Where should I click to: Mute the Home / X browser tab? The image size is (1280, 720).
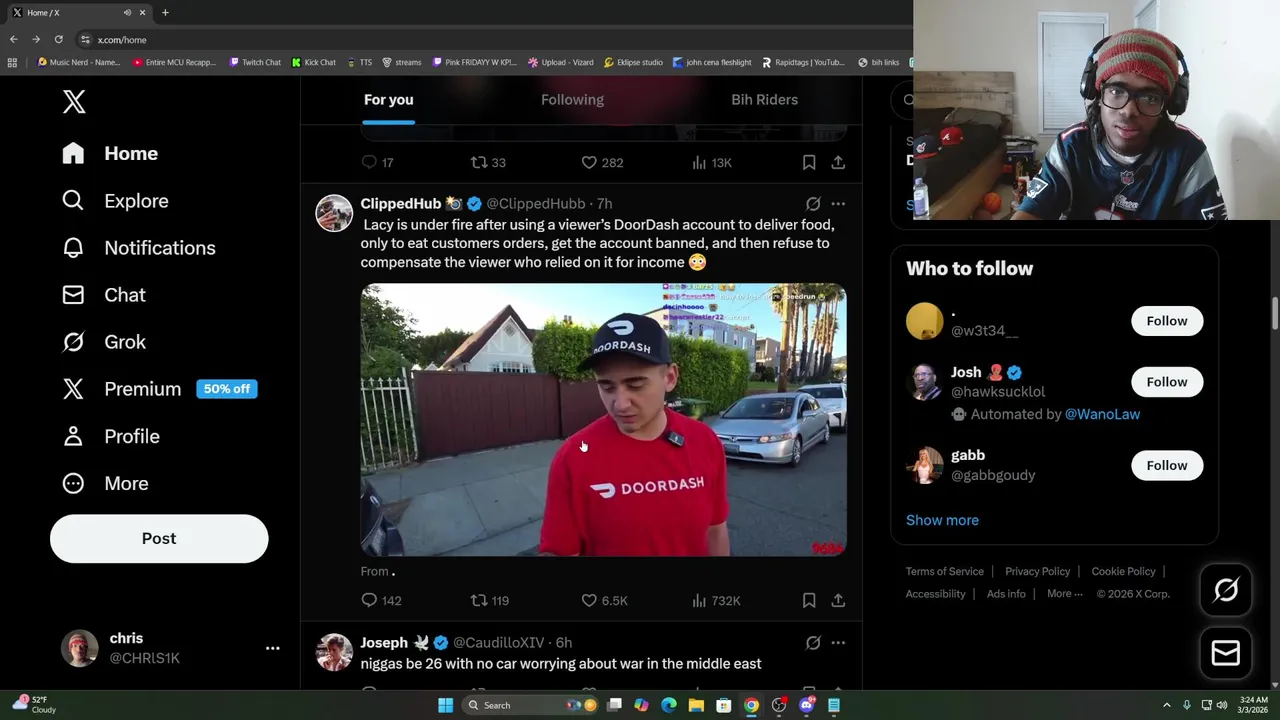[127, 13]
